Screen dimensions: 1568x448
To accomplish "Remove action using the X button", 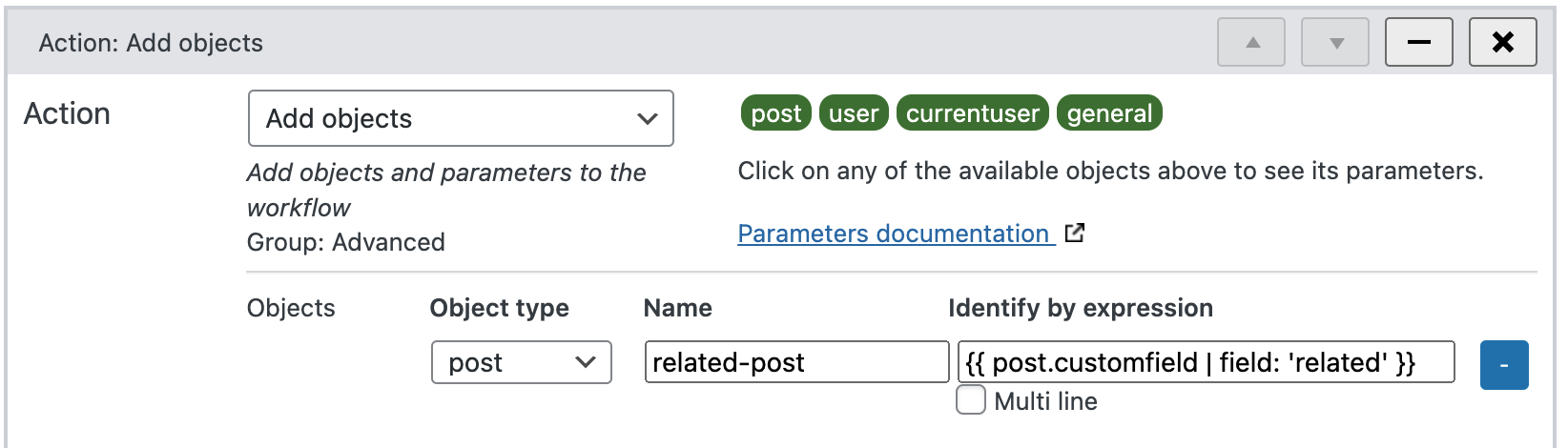I will (1503, 43).
